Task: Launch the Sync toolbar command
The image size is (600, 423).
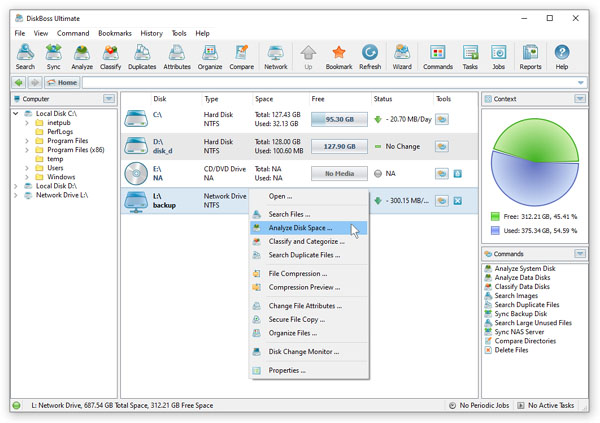Action: click(54, 57)
